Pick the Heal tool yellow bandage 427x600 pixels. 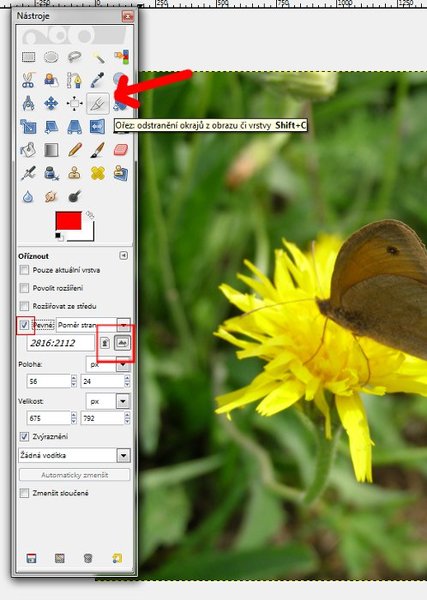coord(98,173)
